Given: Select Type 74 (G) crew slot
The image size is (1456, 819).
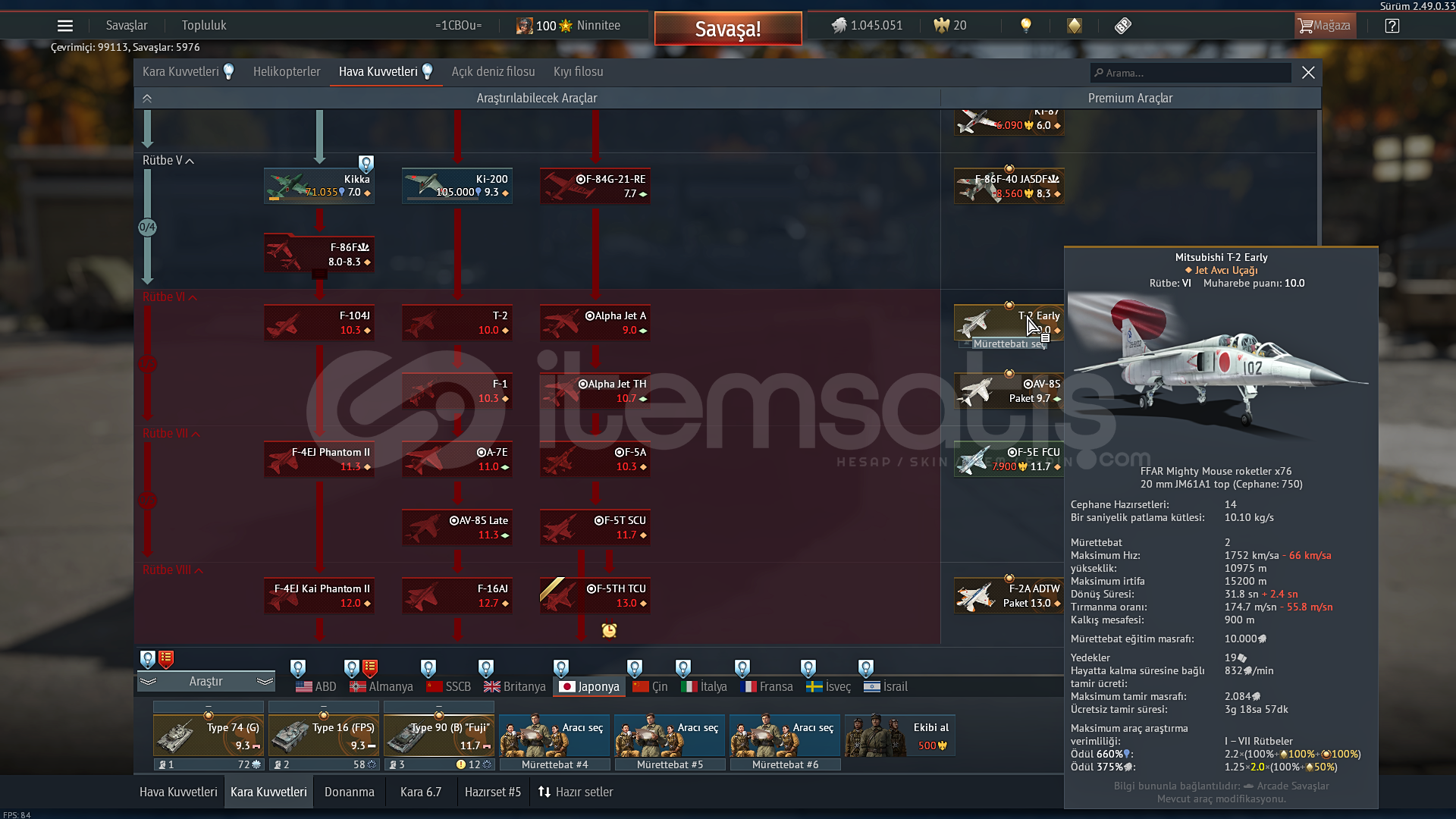Looking at the screenshot, I should coord(209,736).
